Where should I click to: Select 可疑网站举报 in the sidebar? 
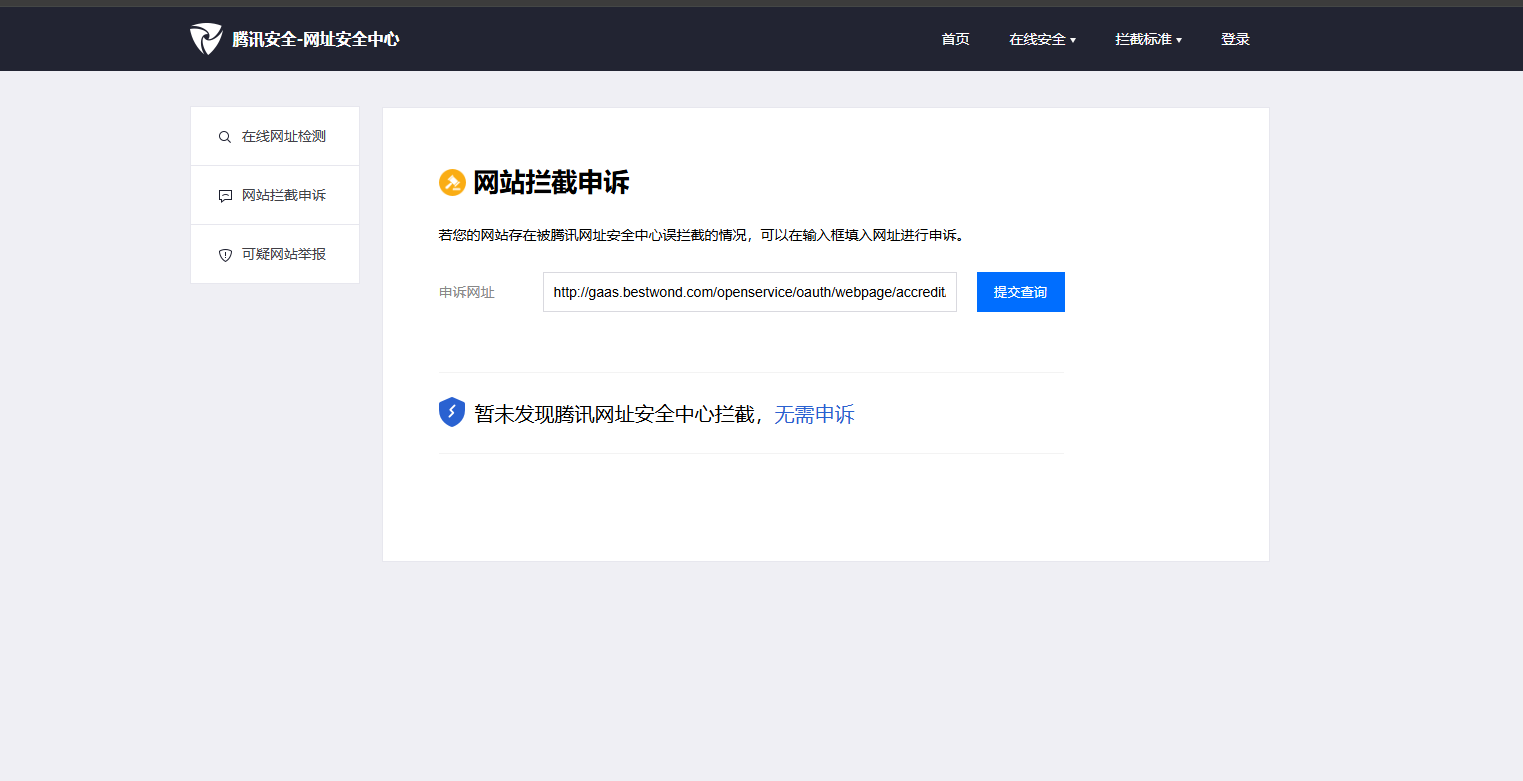point(275,254)
